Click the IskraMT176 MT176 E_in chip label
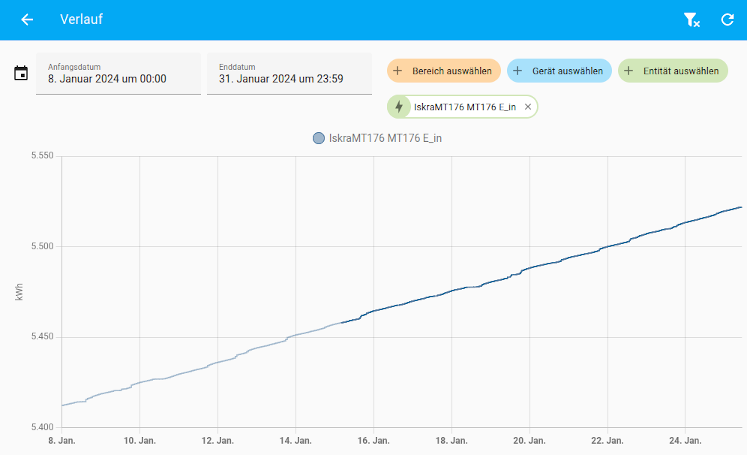 pos(465,107)
